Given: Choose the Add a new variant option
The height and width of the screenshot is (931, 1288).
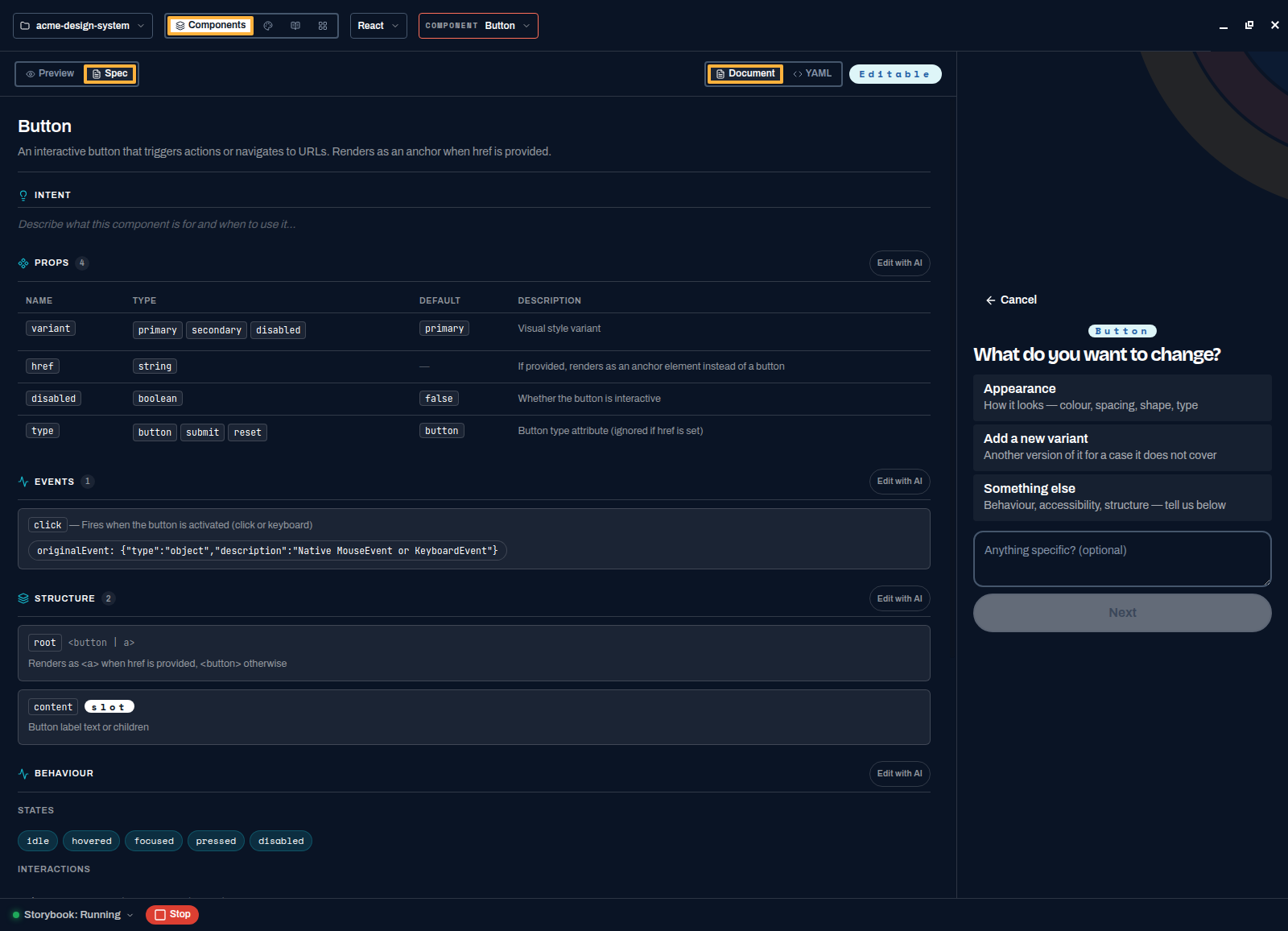Looking at the screenshot, I should [1122, 447].
